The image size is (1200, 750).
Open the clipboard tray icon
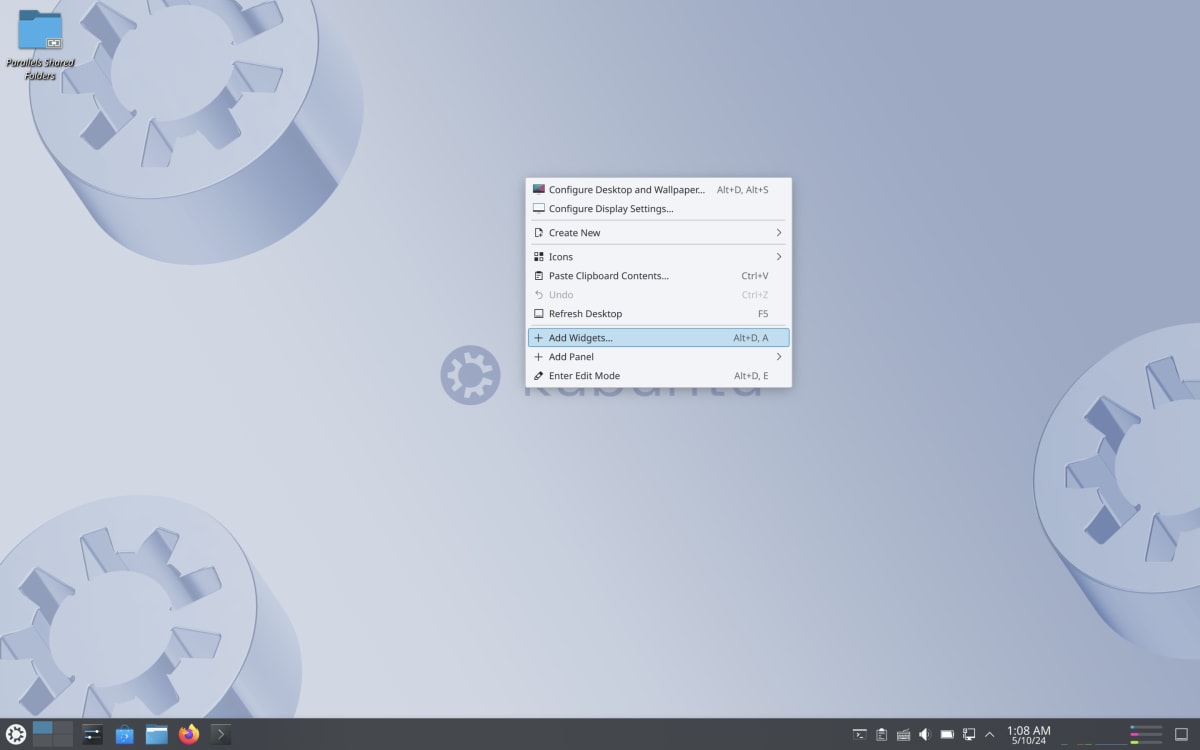point(881,735)
